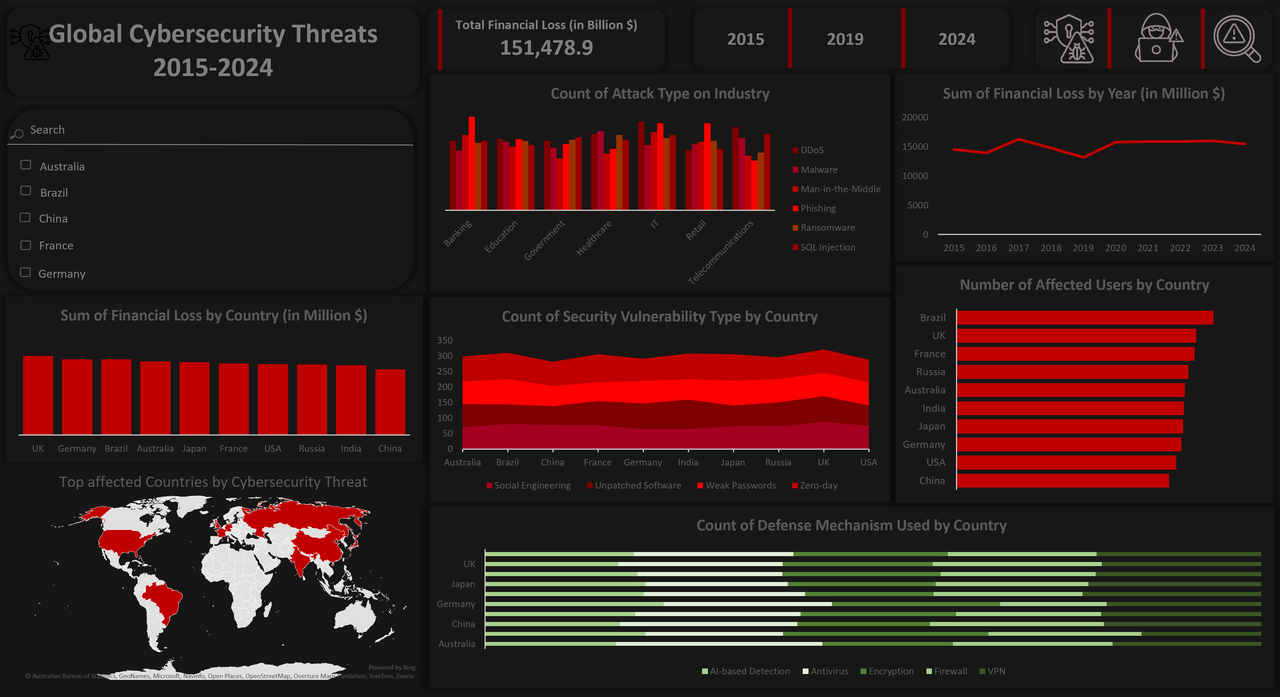Screen dimensions: 1280x697
Task: Click the China bar in financial loss by country
Action: (x=390, y=402)
